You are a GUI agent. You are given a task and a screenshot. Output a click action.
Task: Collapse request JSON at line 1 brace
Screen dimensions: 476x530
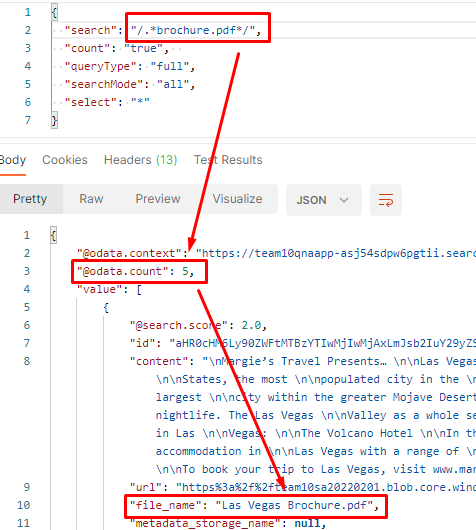54,13
